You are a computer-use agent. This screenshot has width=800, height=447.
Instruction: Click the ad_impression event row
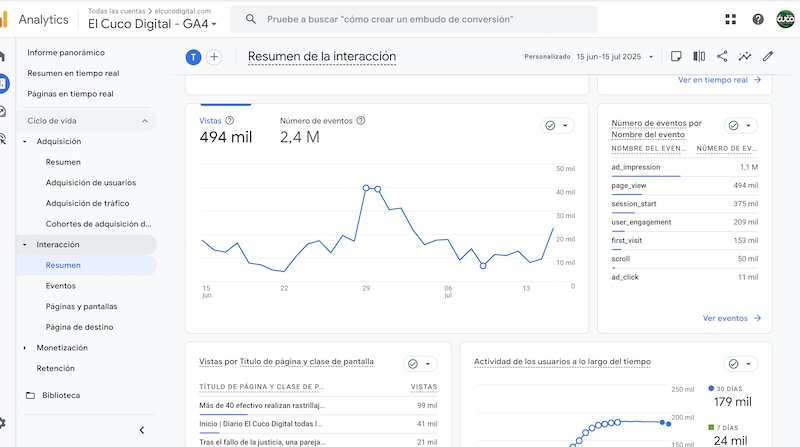click(x=684, y=167)
